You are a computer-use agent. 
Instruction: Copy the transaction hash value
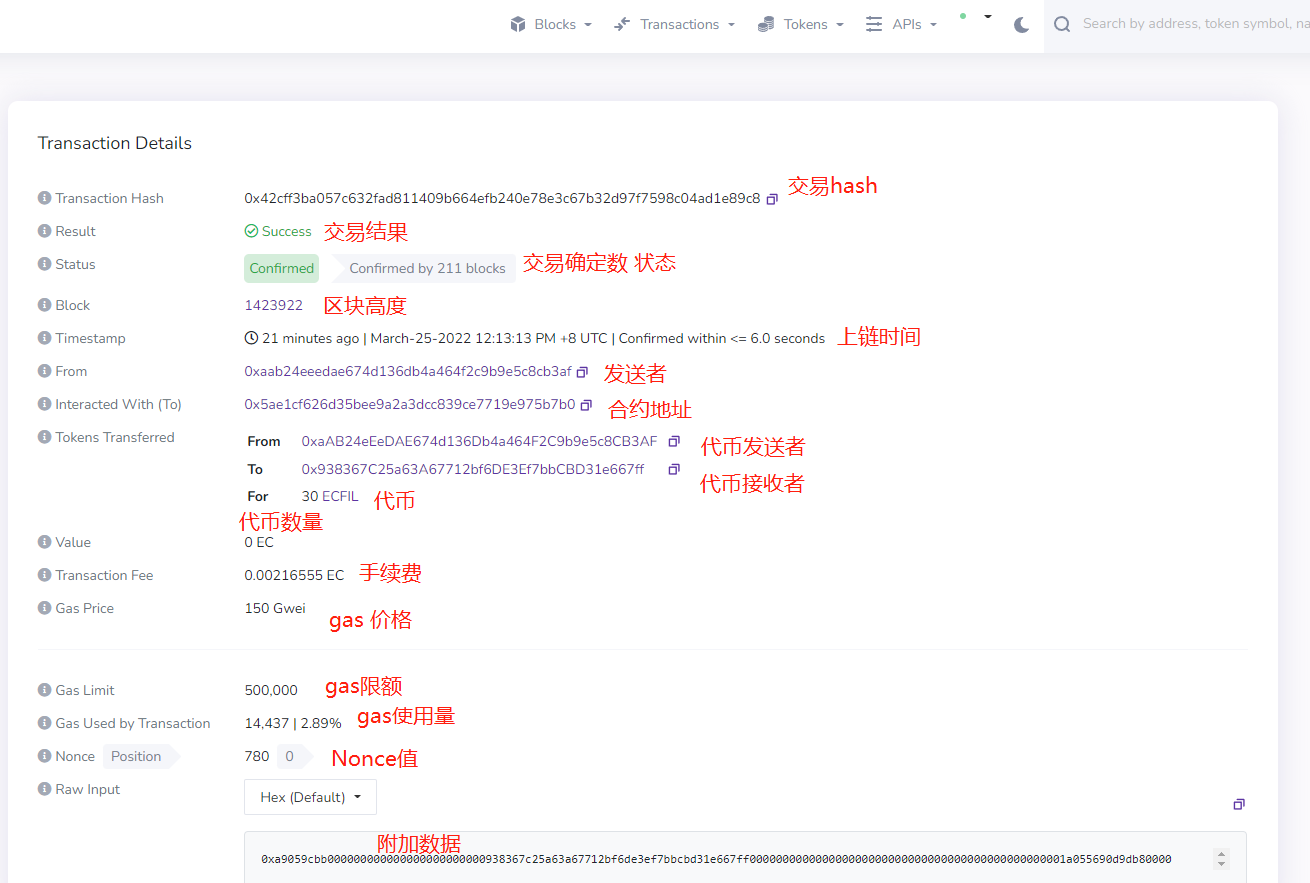point(772,200)
